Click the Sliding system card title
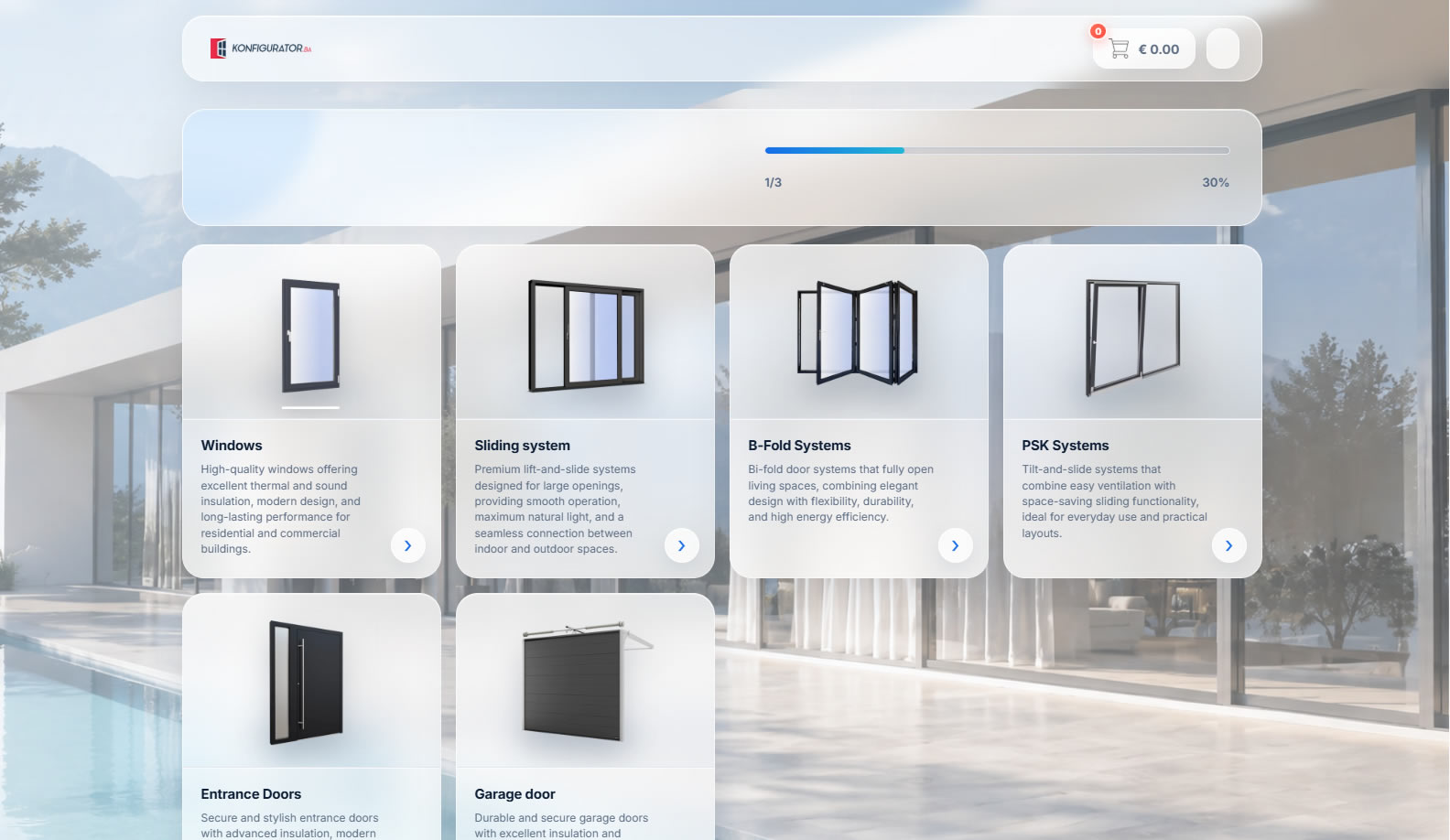Screen dimensions: 1450x840 pyautogui.click(x=522, y=446)
